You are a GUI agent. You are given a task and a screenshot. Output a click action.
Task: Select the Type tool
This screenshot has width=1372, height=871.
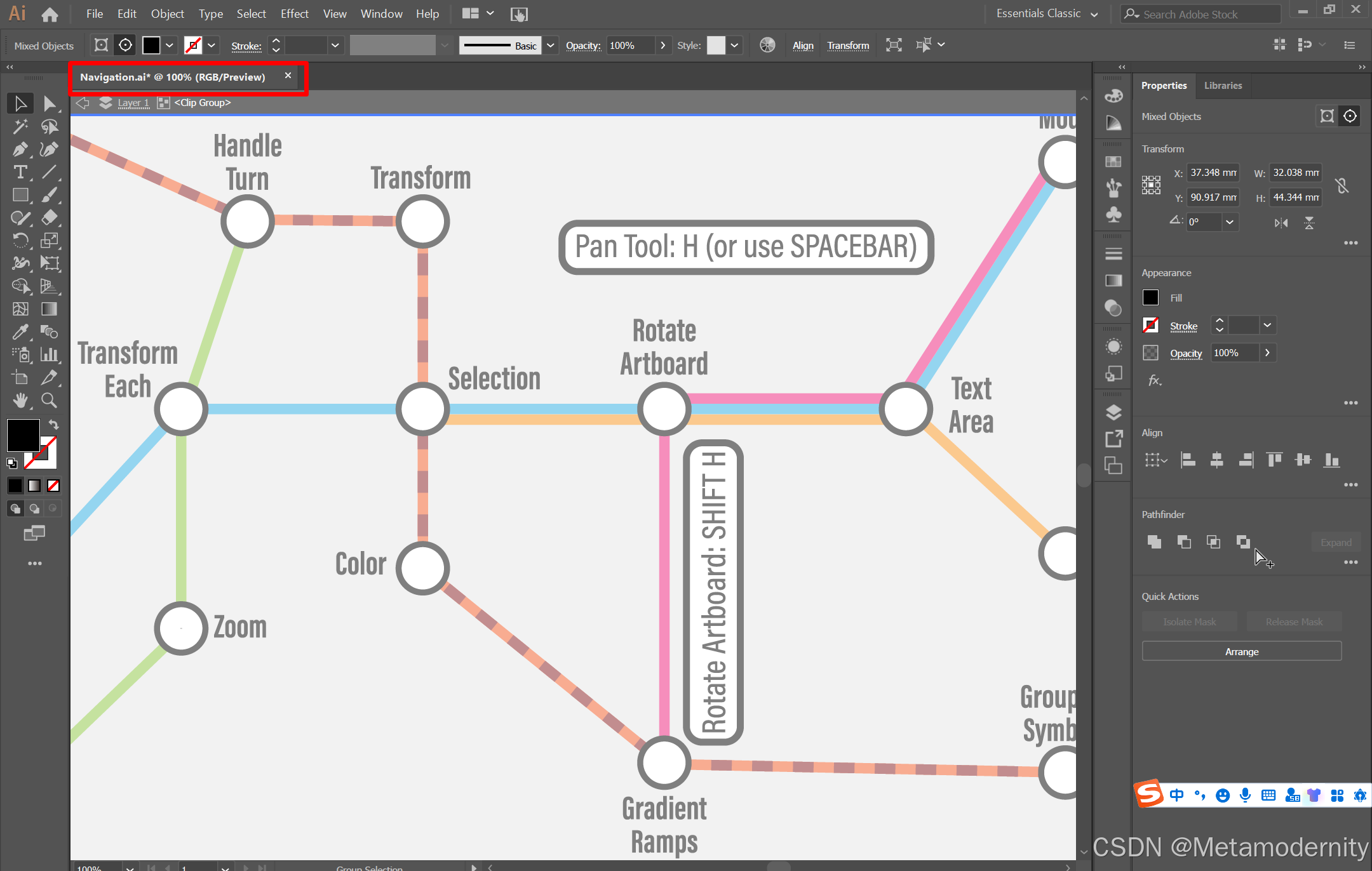20,173
